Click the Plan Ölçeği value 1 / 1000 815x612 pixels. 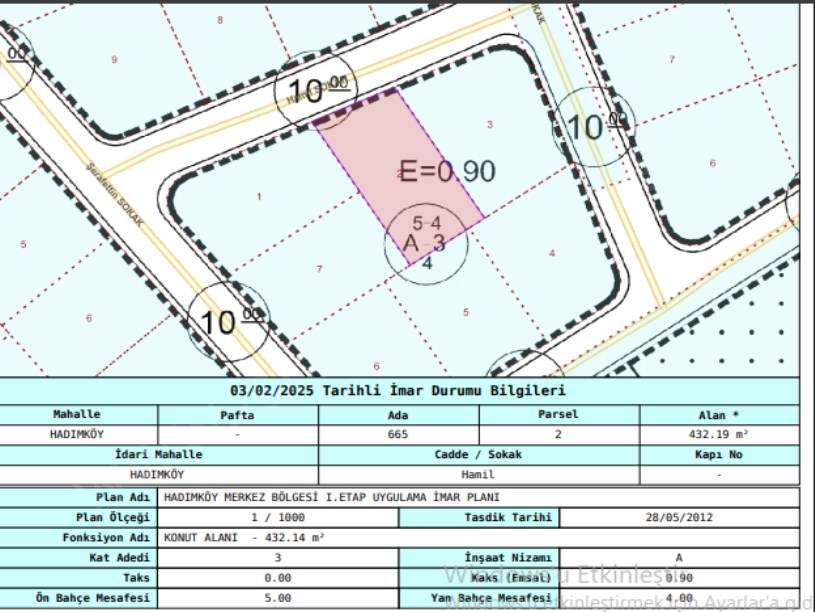278,517
